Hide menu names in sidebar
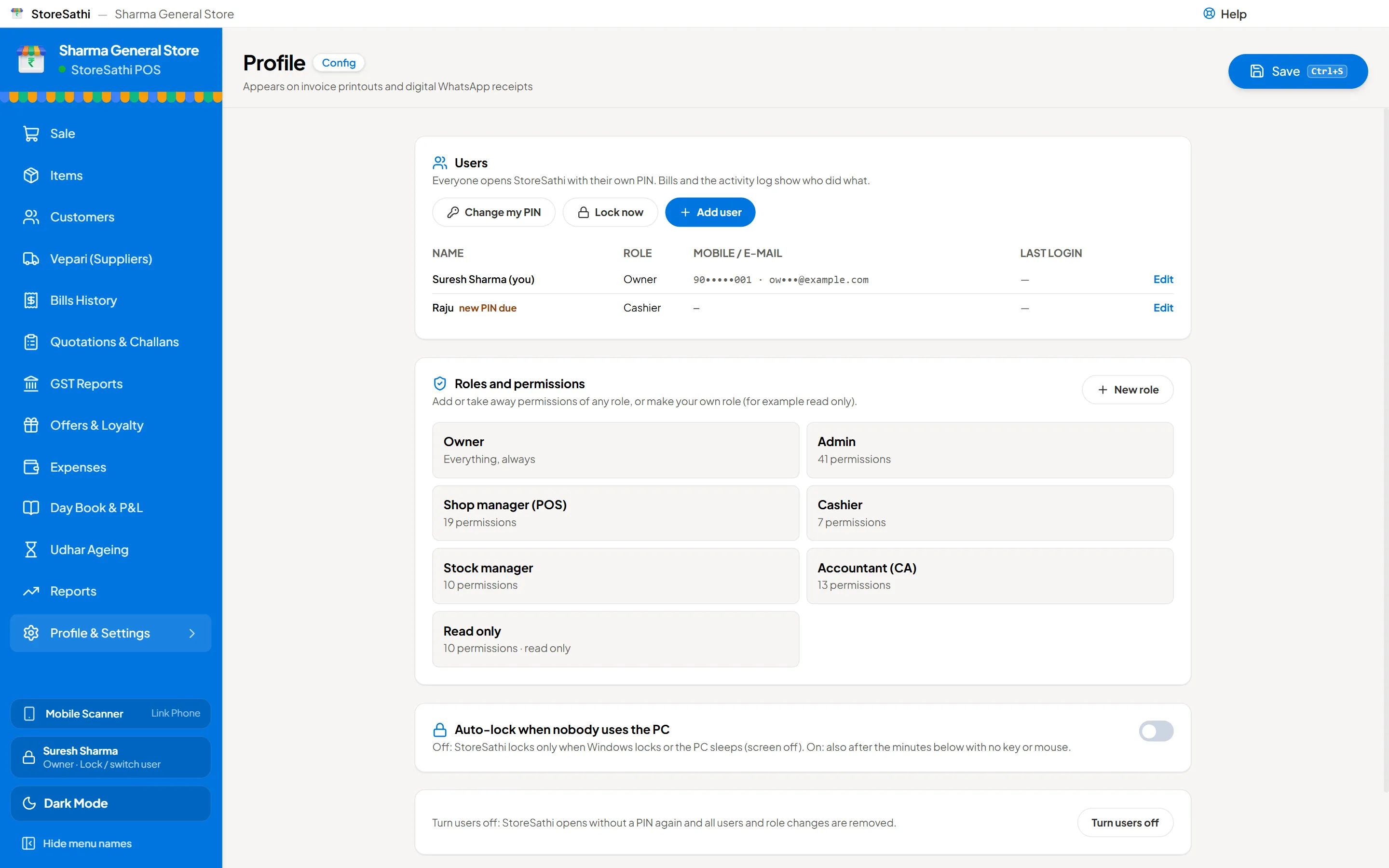The width and height of the screenshot is (1389, 868). pyautogui.click(x=77, y=843)
